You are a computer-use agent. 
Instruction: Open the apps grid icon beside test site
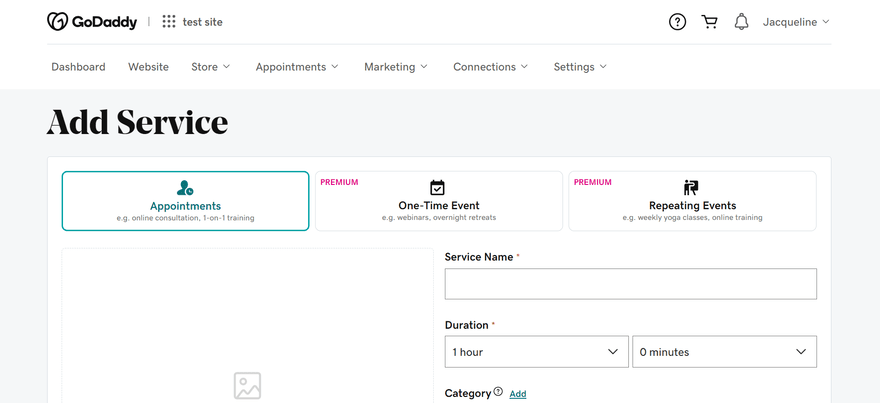tap(169, 22)
